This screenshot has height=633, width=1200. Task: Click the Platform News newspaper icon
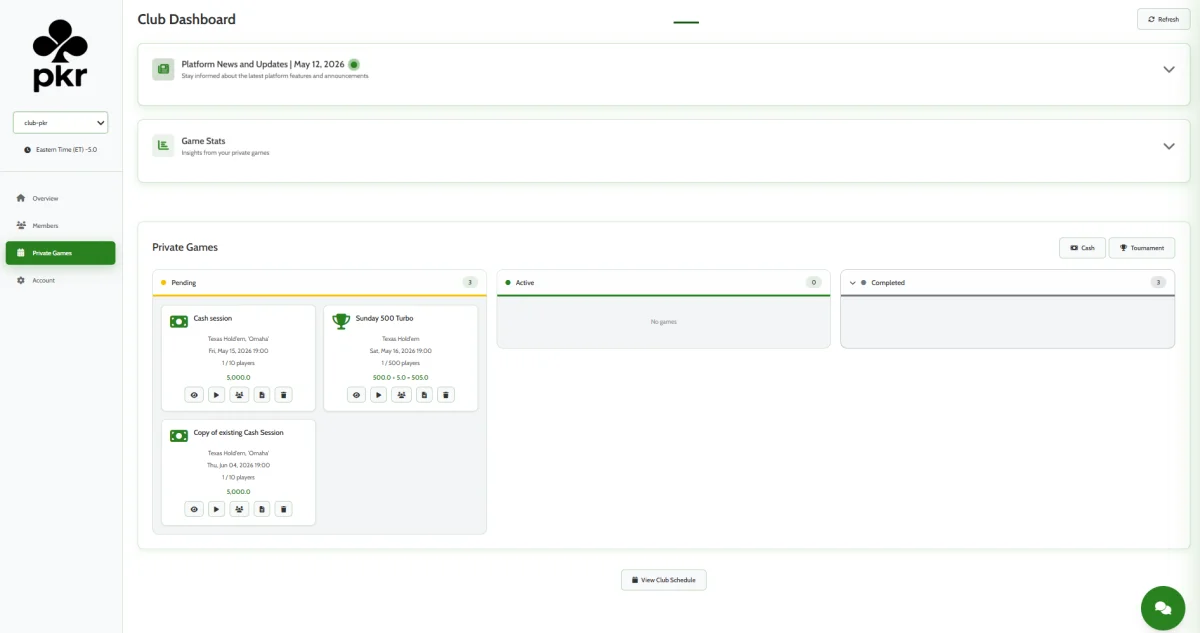click(163, 69)
